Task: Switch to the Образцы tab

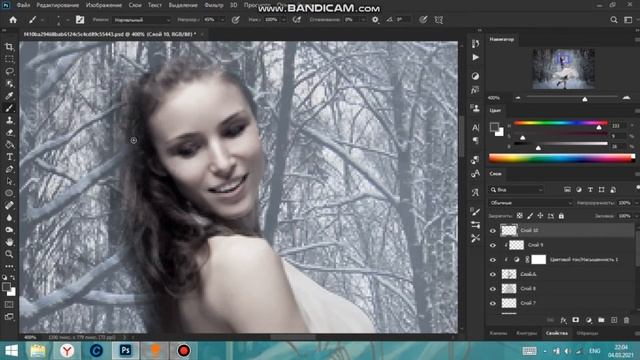Action: tap(587, 333)
